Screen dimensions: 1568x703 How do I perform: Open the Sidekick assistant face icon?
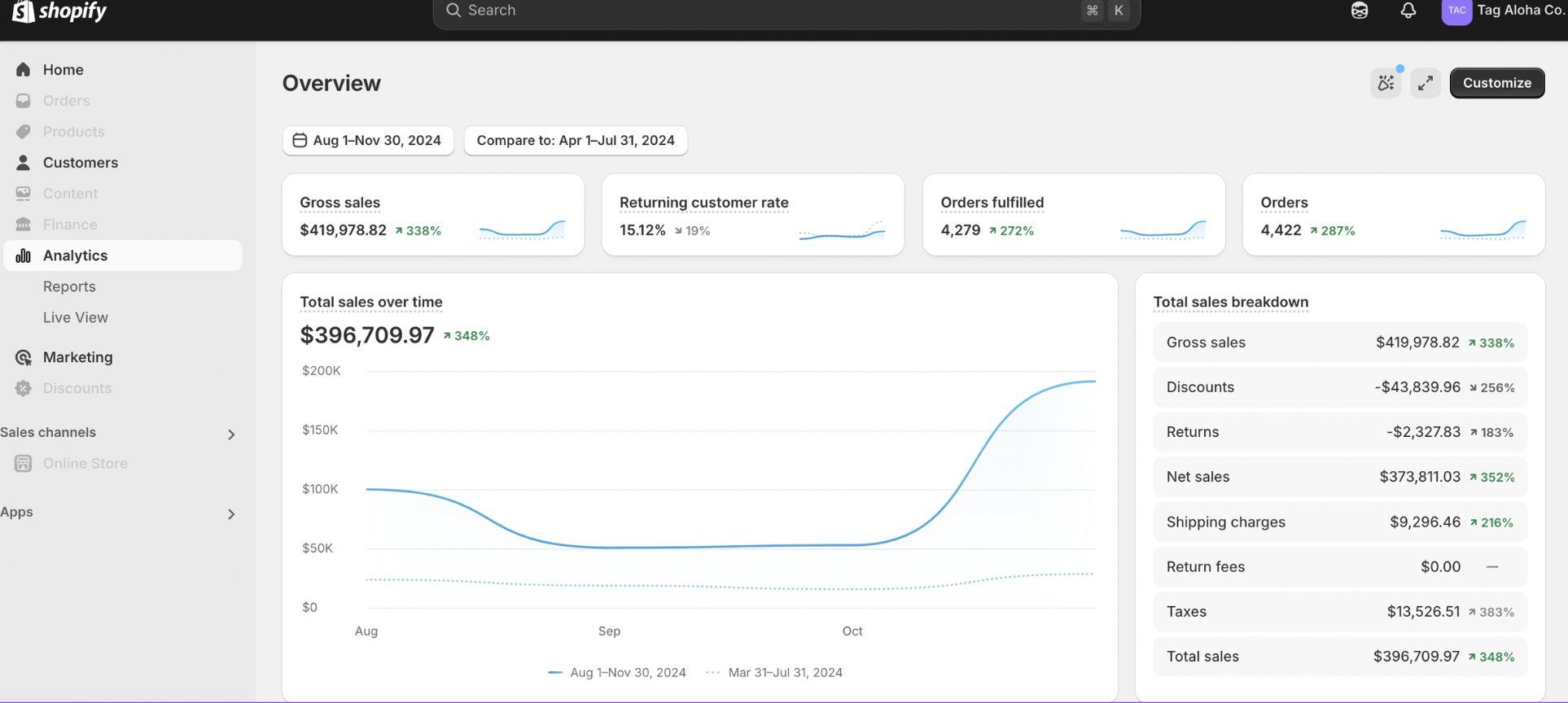click(x=1360, y=11)
